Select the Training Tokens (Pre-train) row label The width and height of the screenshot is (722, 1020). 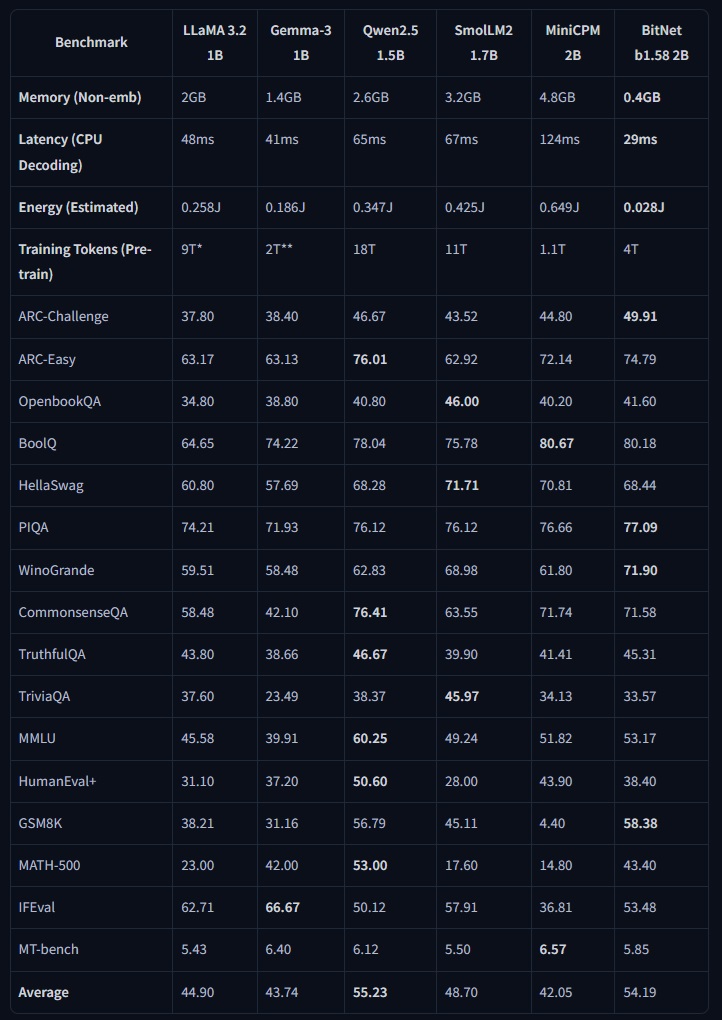85,261
